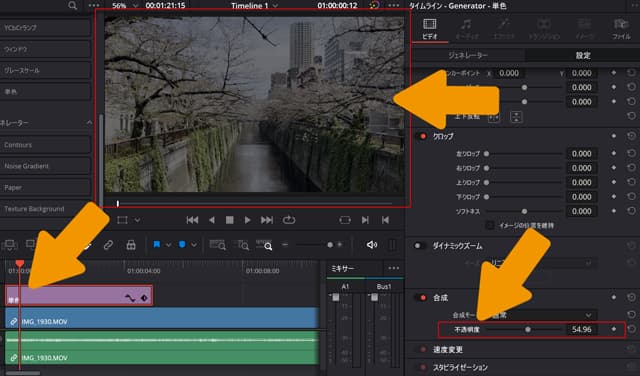Select the blue IMG_1930.MOV video clip
The width and height of the screenshot is (640, 376).
[162, 318]
